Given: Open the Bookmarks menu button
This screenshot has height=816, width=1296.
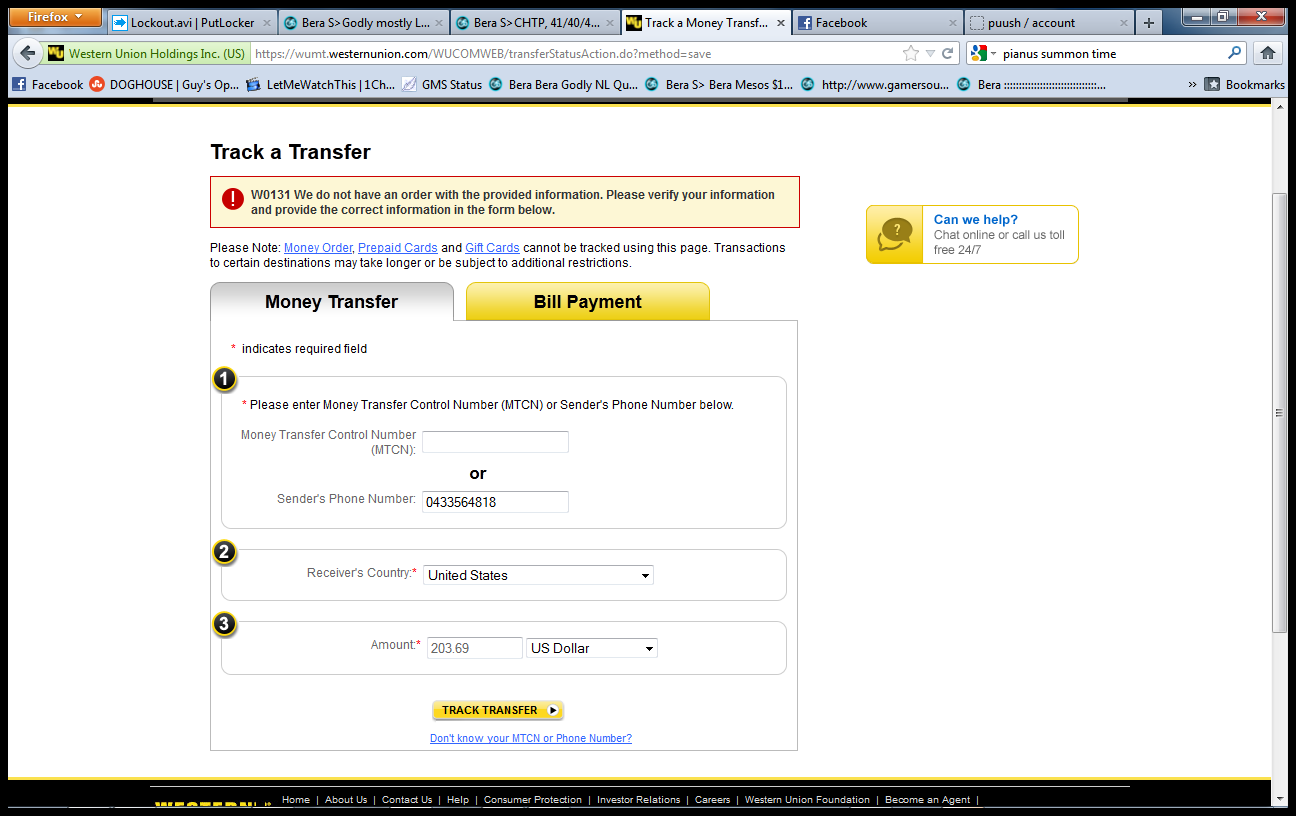Looking at the screenshot, I should (1244, 85).
